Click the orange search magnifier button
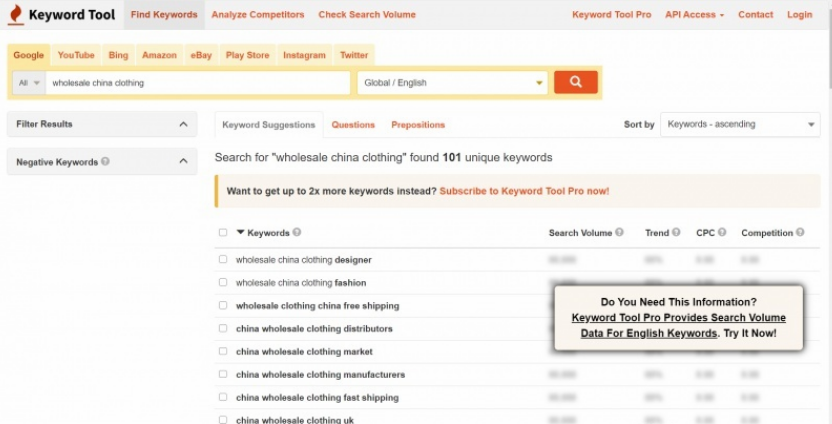 tap(576, 82)
